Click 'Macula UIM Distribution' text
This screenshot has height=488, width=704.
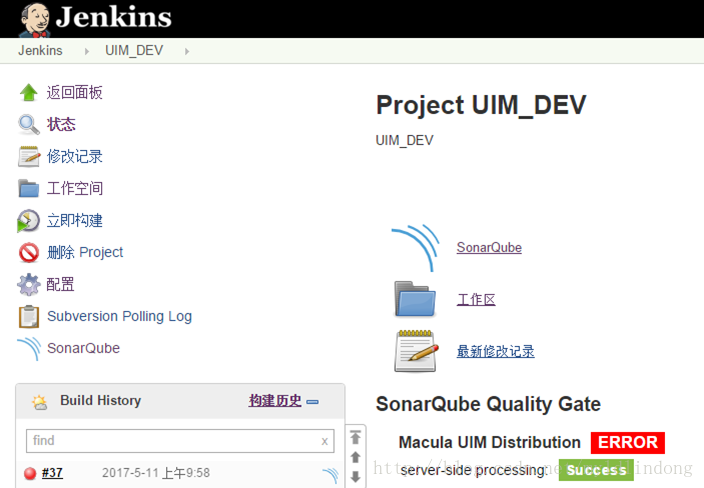coord(490,443)
